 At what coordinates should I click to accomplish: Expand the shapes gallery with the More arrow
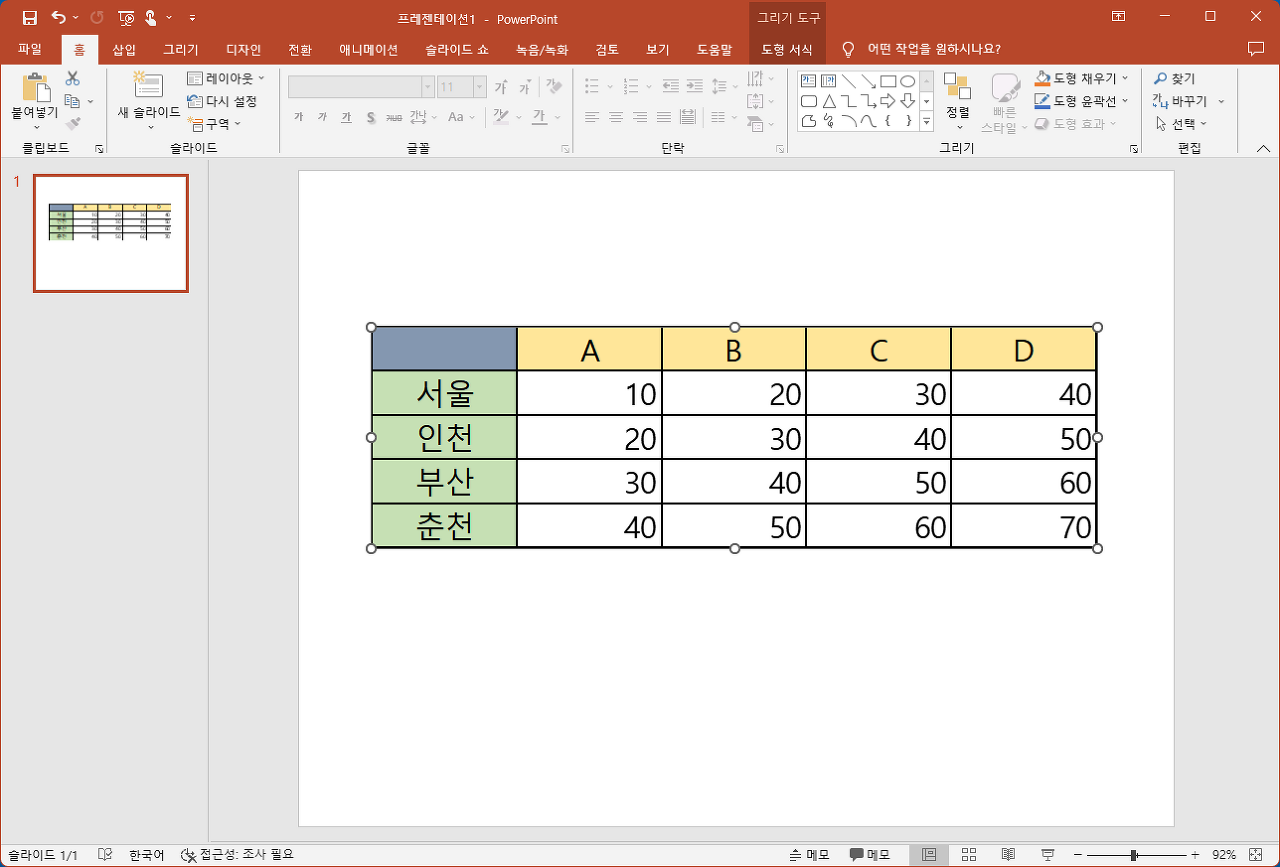(926, 121)
